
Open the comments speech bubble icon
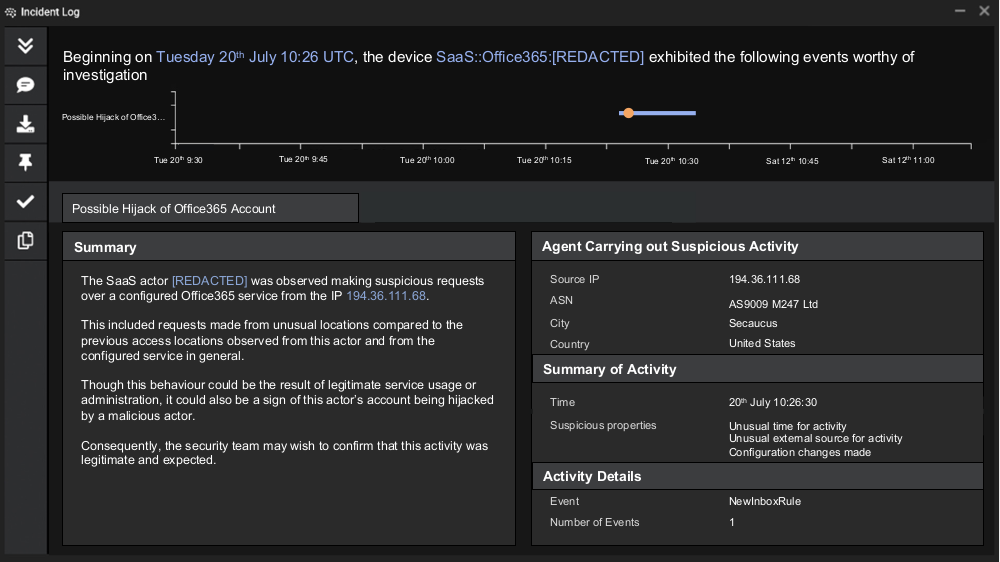pyautogui.click(x=25, y=85)
